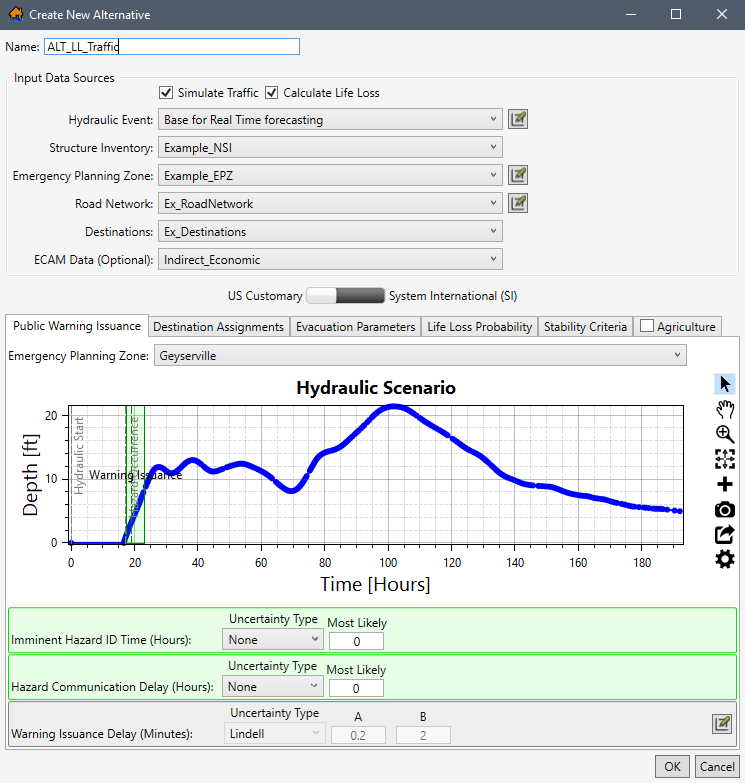Open the Evacuation Parameters tab
This screenshot has width=745, height=783.
tap(356, 327)
